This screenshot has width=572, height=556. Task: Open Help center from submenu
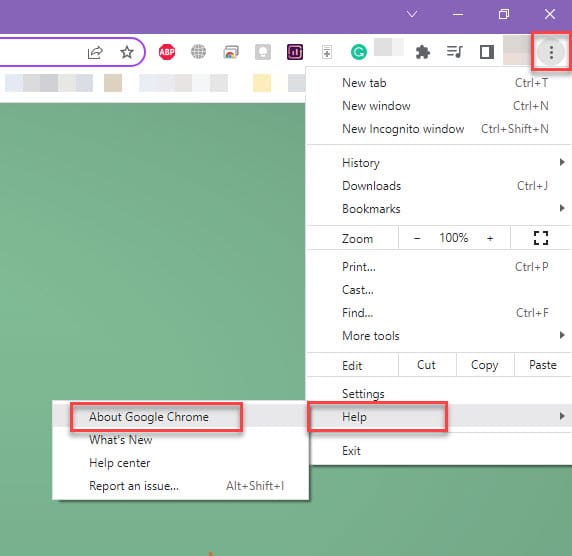(x=180, y=463)
